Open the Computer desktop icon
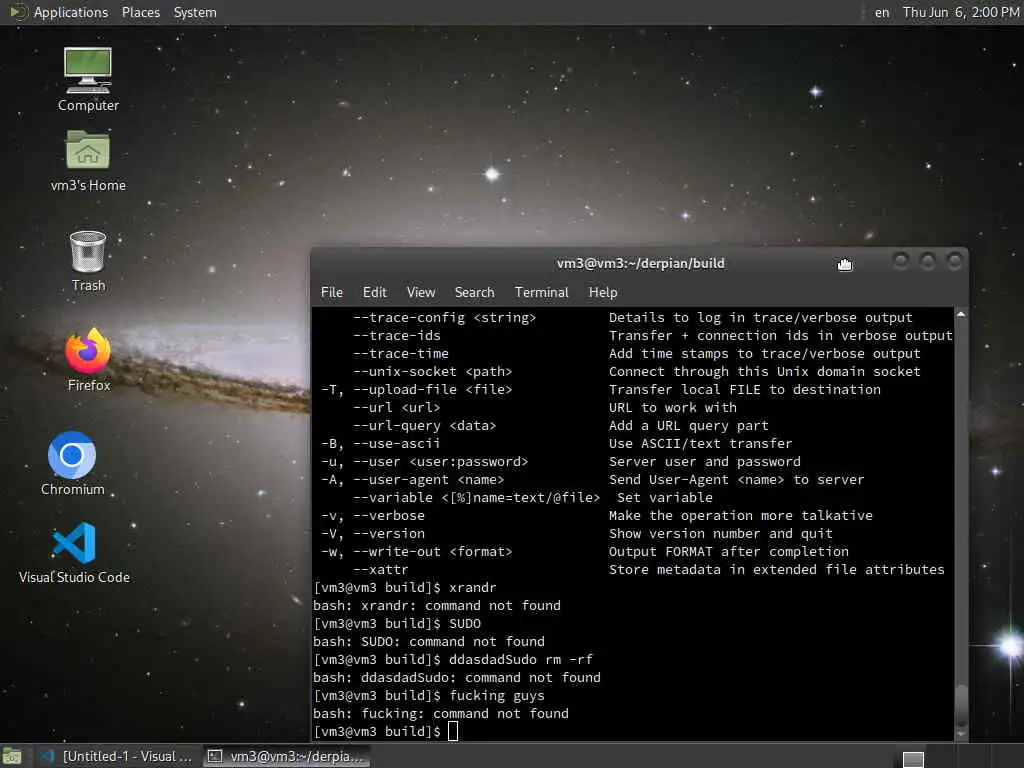 coord(88,79)
